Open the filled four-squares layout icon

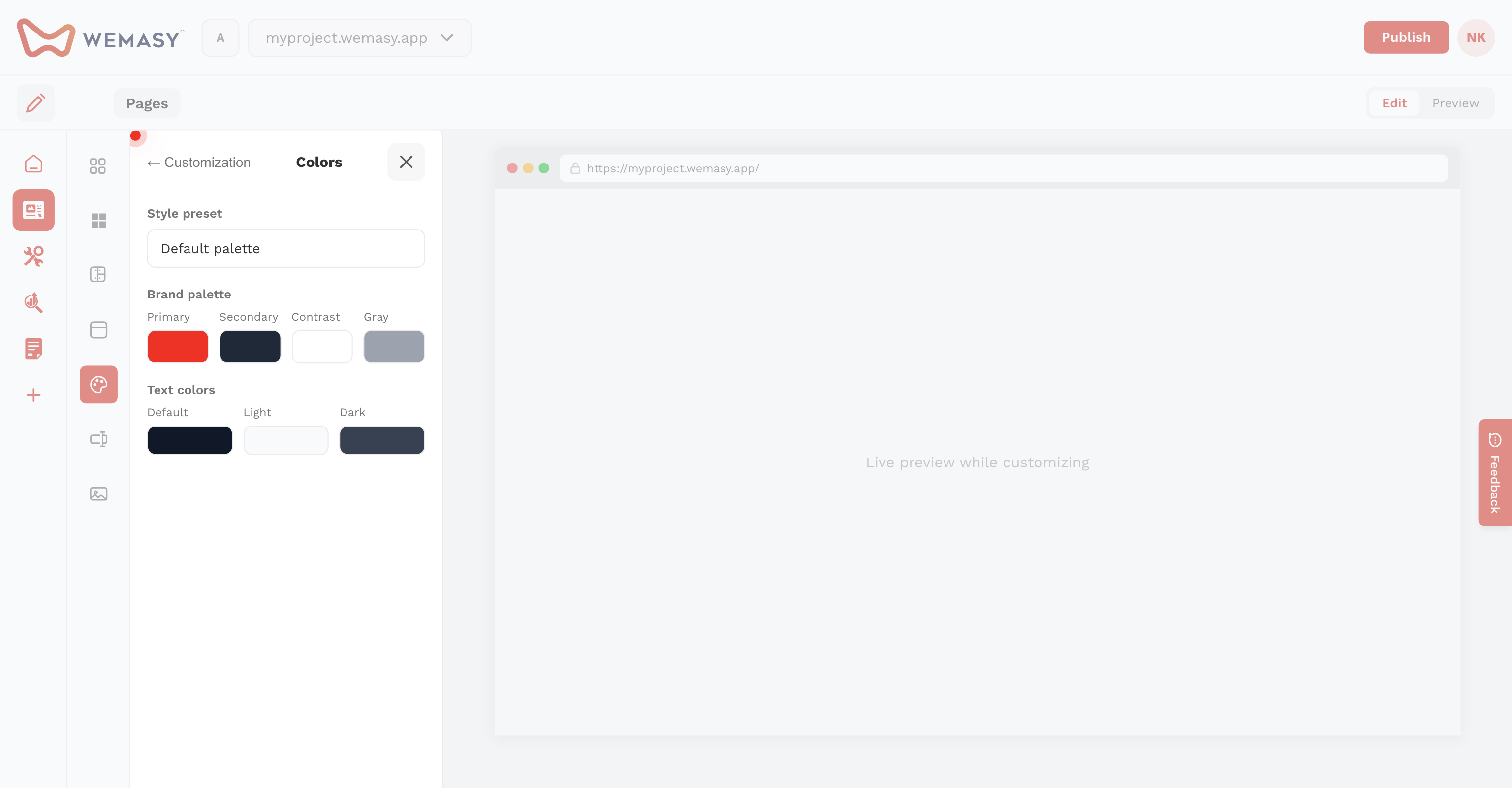[98, 220]
